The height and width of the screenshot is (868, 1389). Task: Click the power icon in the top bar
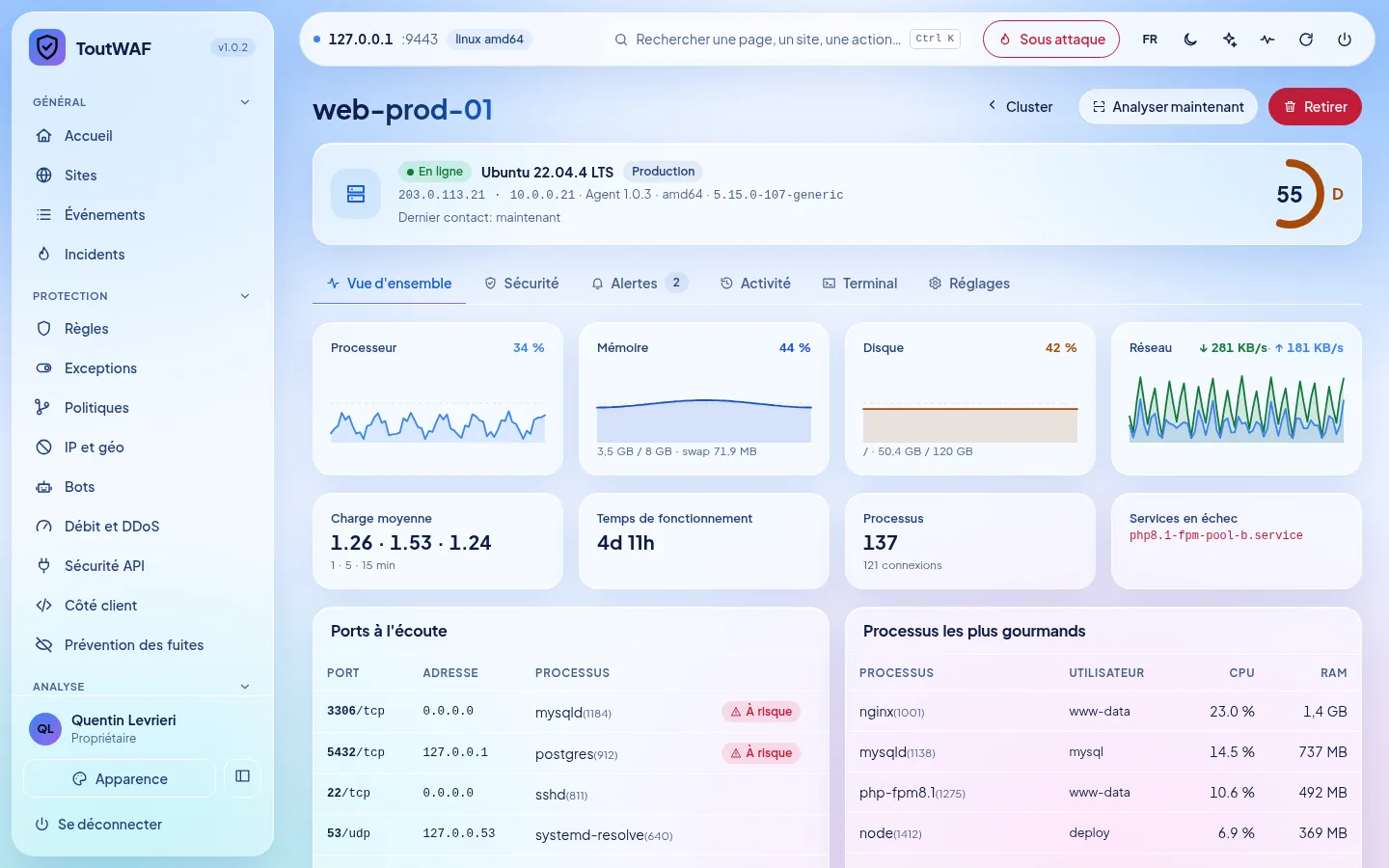(x=1345, y=40)
